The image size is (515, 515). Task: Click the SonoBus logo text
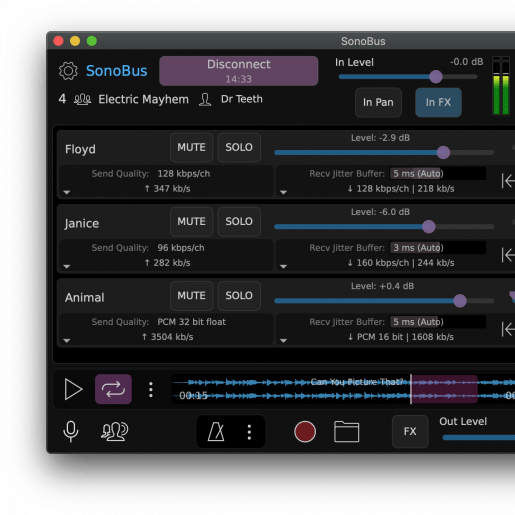point(117,71)
